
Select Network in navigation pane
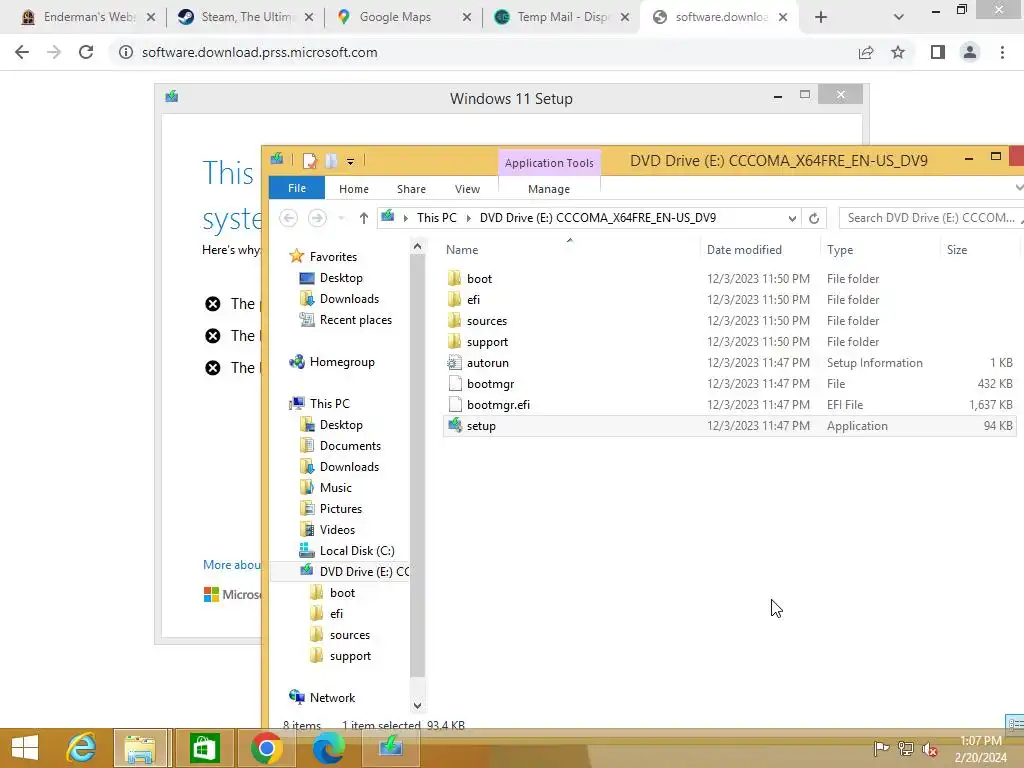pyautogui.click(x=322, y=697)
